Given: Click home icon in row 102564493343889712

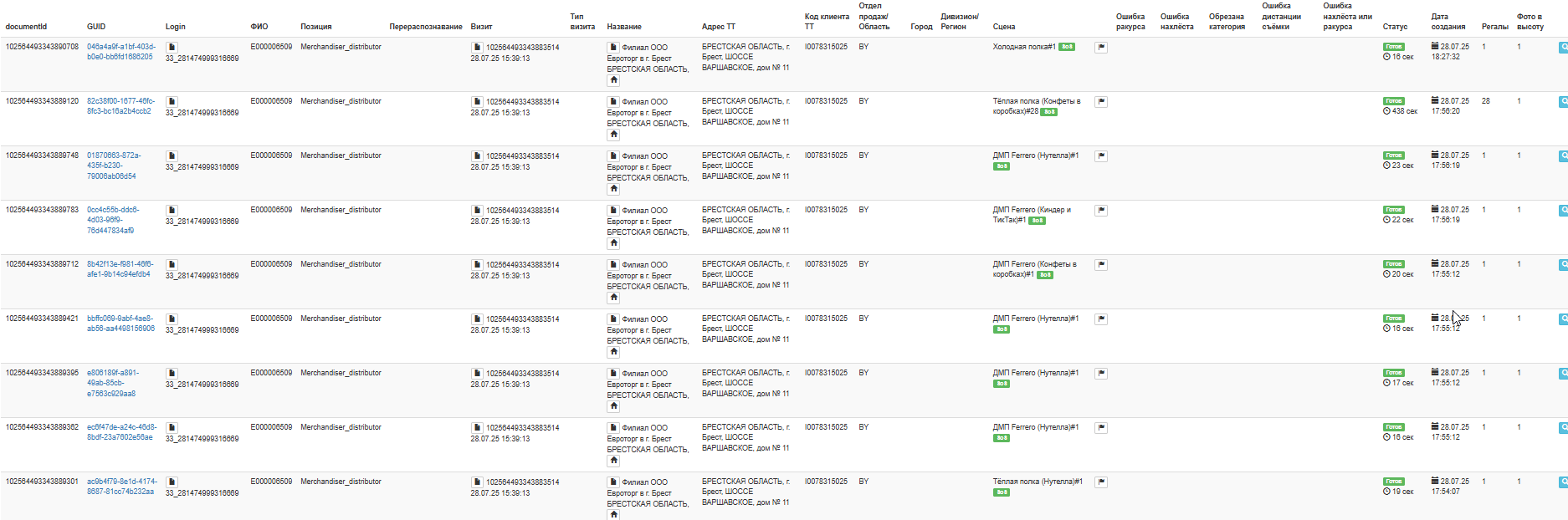Looking at the screenshot, I should coord(613,298).
